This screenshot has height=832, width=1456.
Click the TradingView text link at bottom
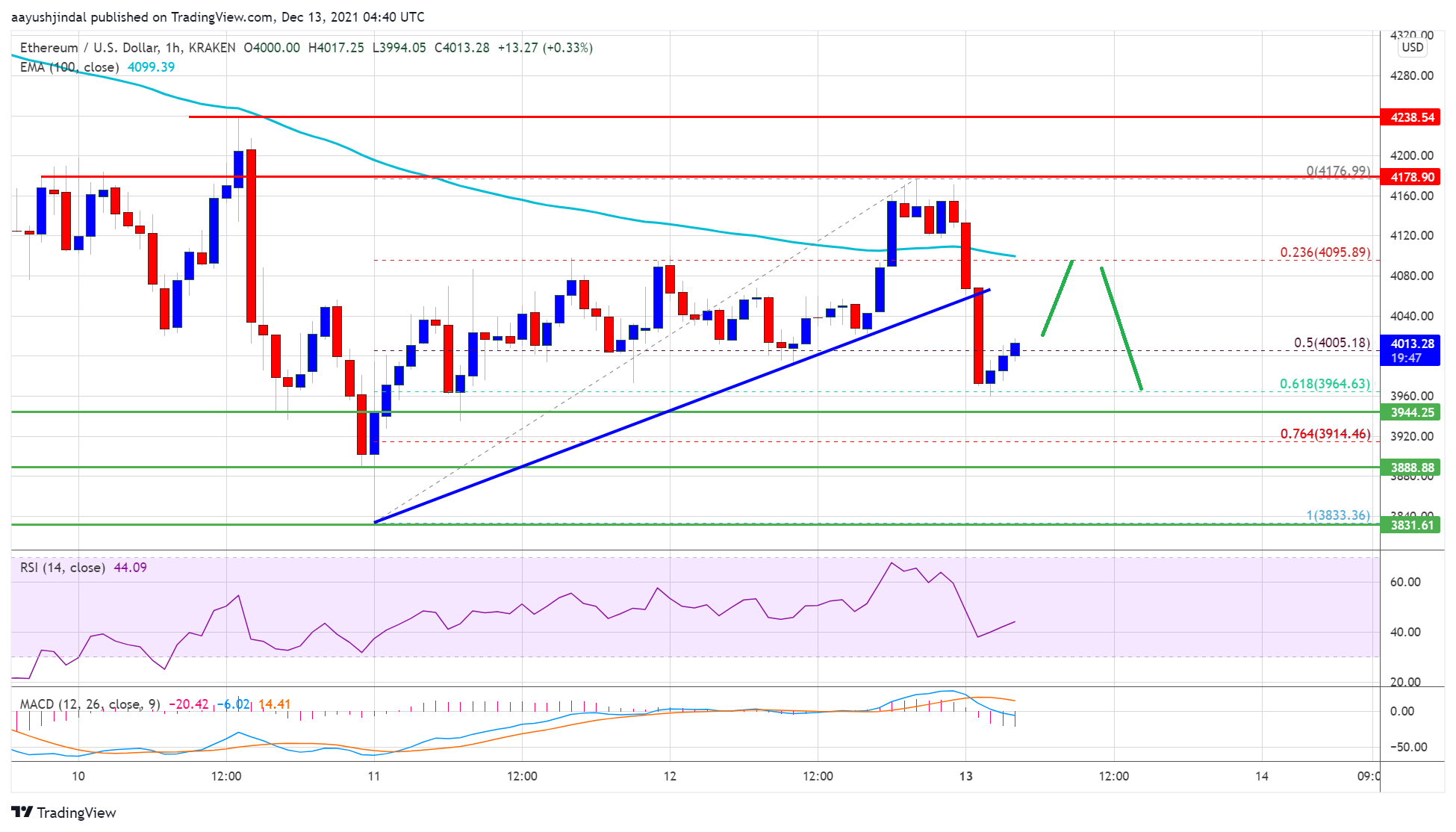(78, 813)
